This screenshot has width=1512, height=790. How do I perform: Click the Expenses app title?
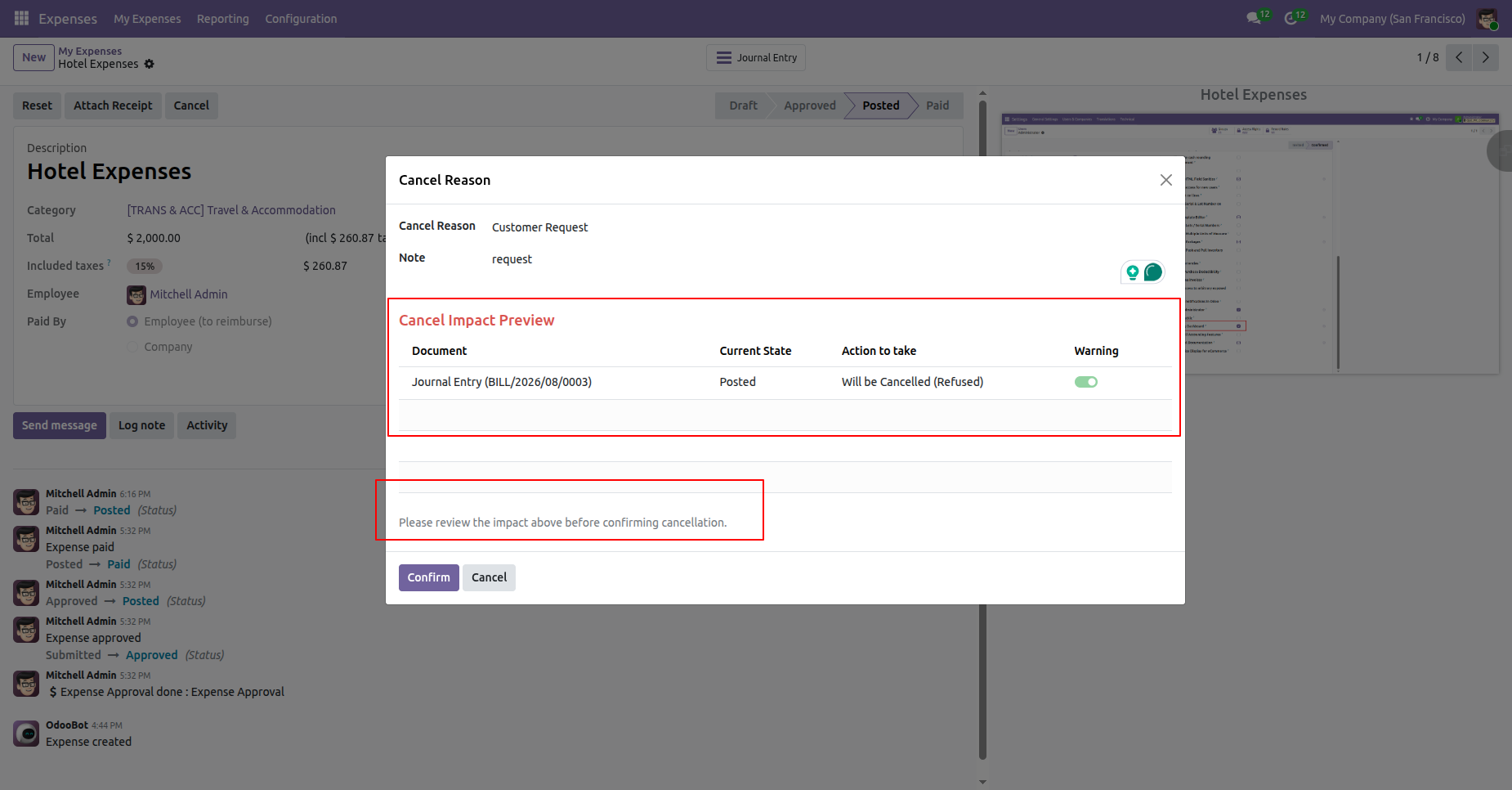68,19
